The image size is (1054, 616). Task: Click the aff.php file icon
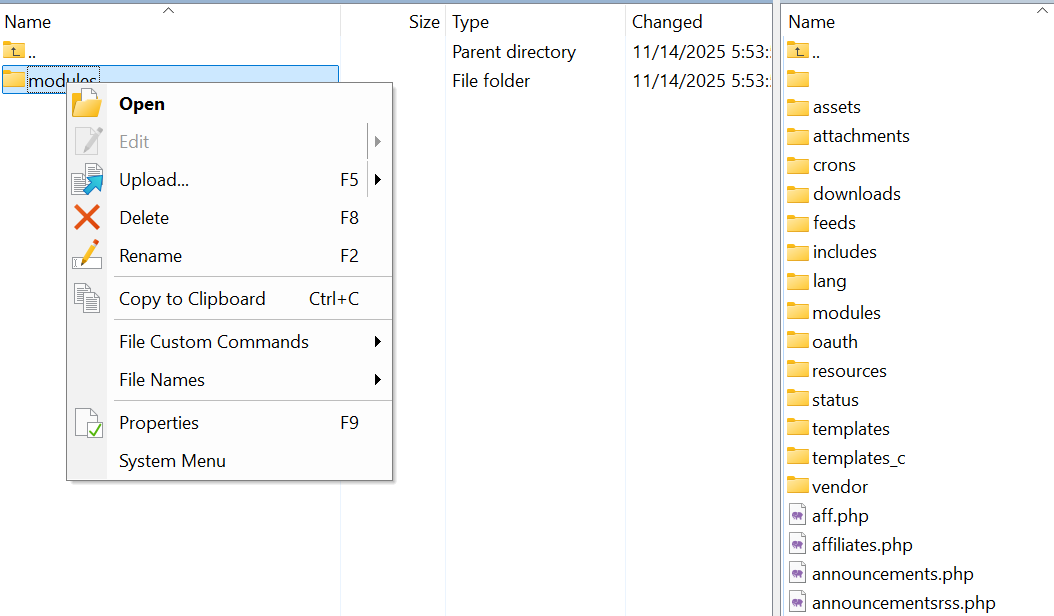[x=797, y=516]
